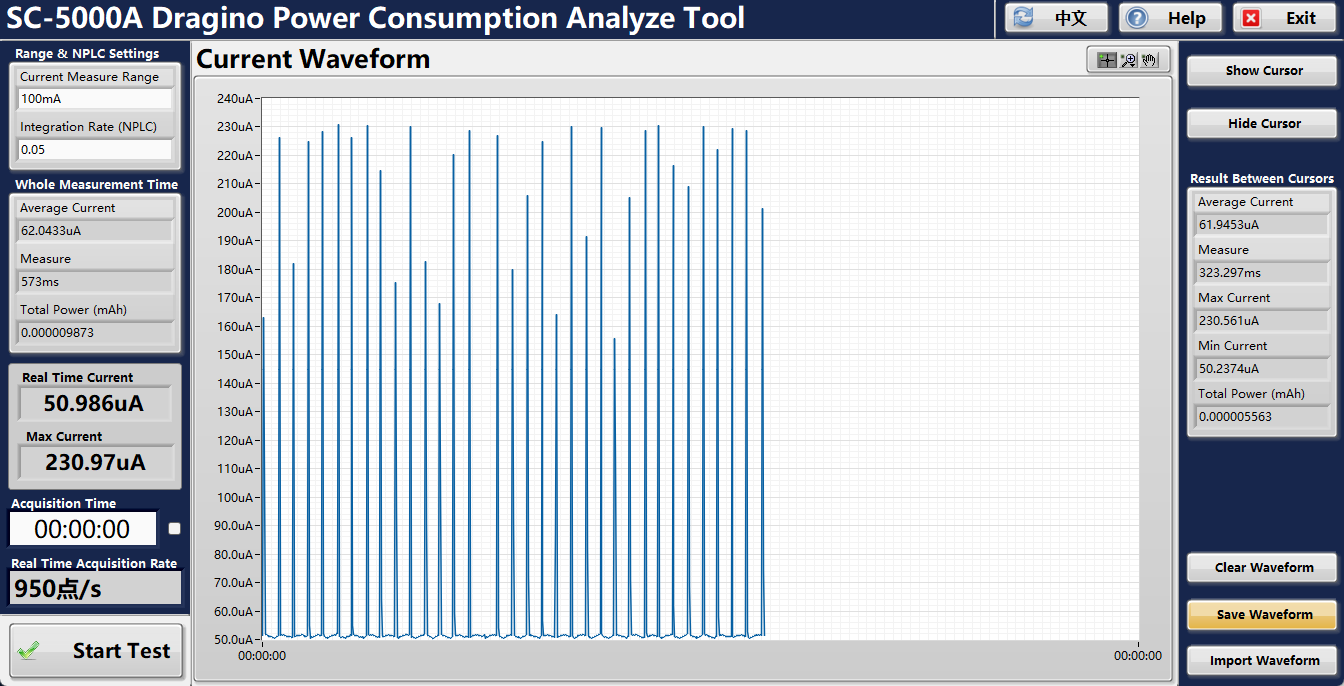Click cursor Average Current value 61.9453uA

(1262, 225)
